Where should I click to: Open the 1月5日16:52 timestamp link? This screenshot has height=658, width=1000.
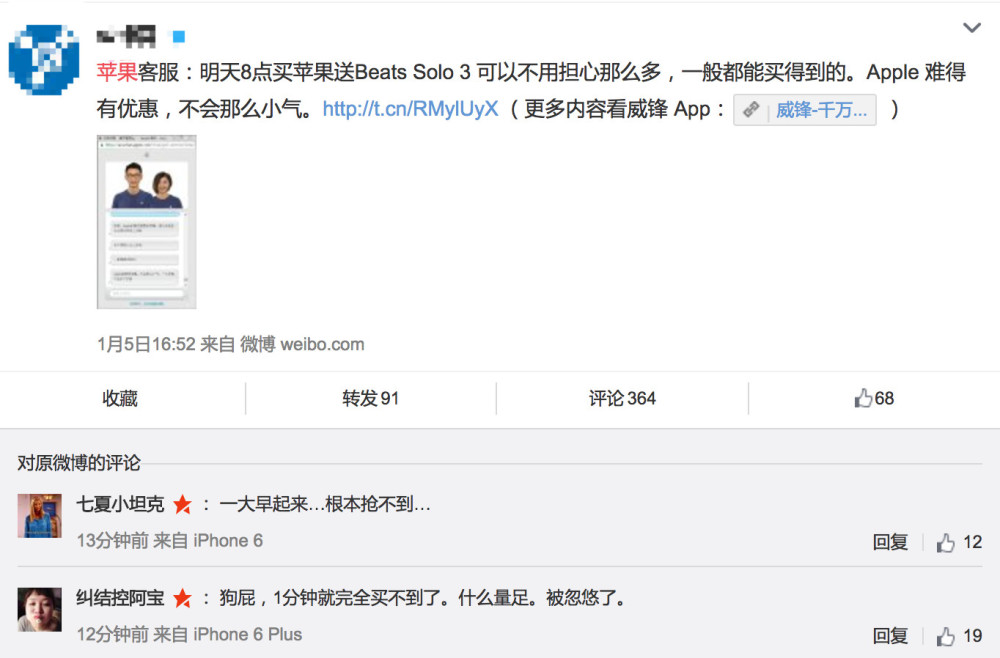coord(146,344)
